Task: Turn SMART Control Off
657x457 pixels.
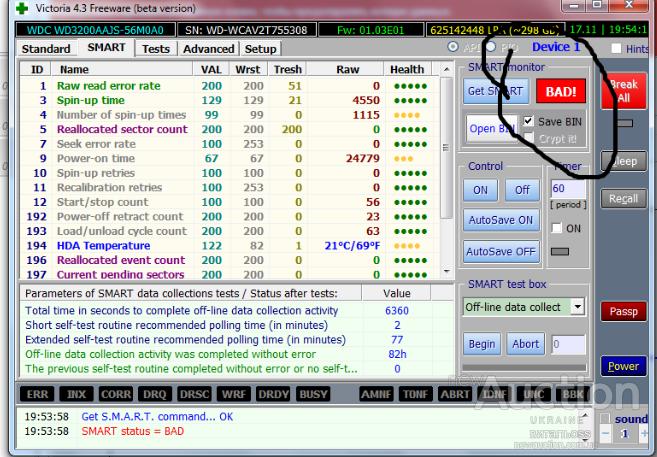Action: (x=522, y=190)
